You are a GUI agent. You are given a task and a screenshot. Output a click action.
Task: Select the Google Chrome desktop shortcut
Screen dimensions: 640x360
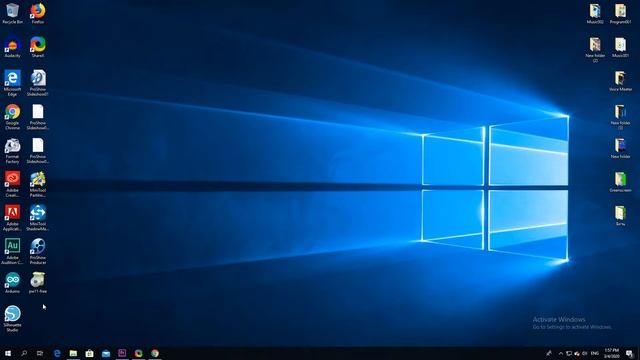coord(12,117)
